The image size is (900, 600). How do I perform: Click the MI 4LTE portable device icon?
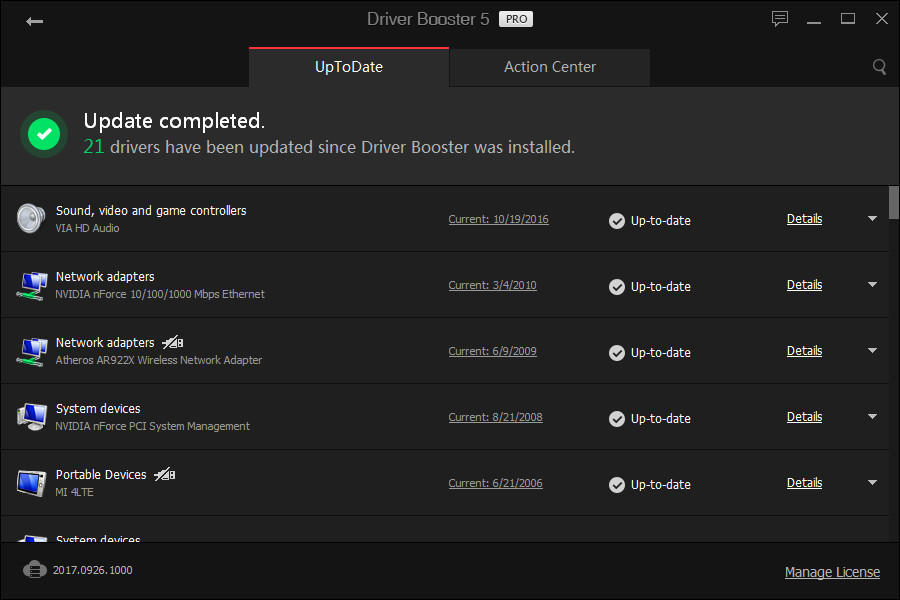tap(31, 483)
